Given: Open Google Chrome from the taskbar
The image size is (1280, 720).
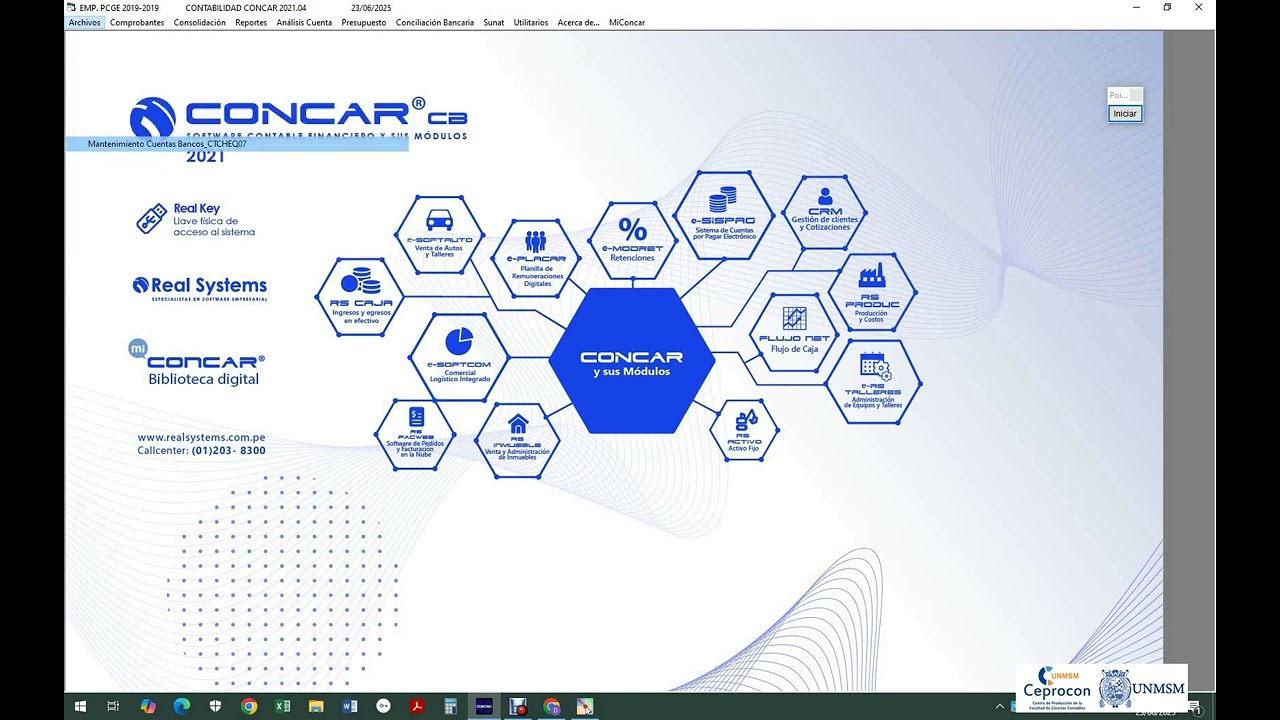Looking at the screenshot, I should click(249, 706).
